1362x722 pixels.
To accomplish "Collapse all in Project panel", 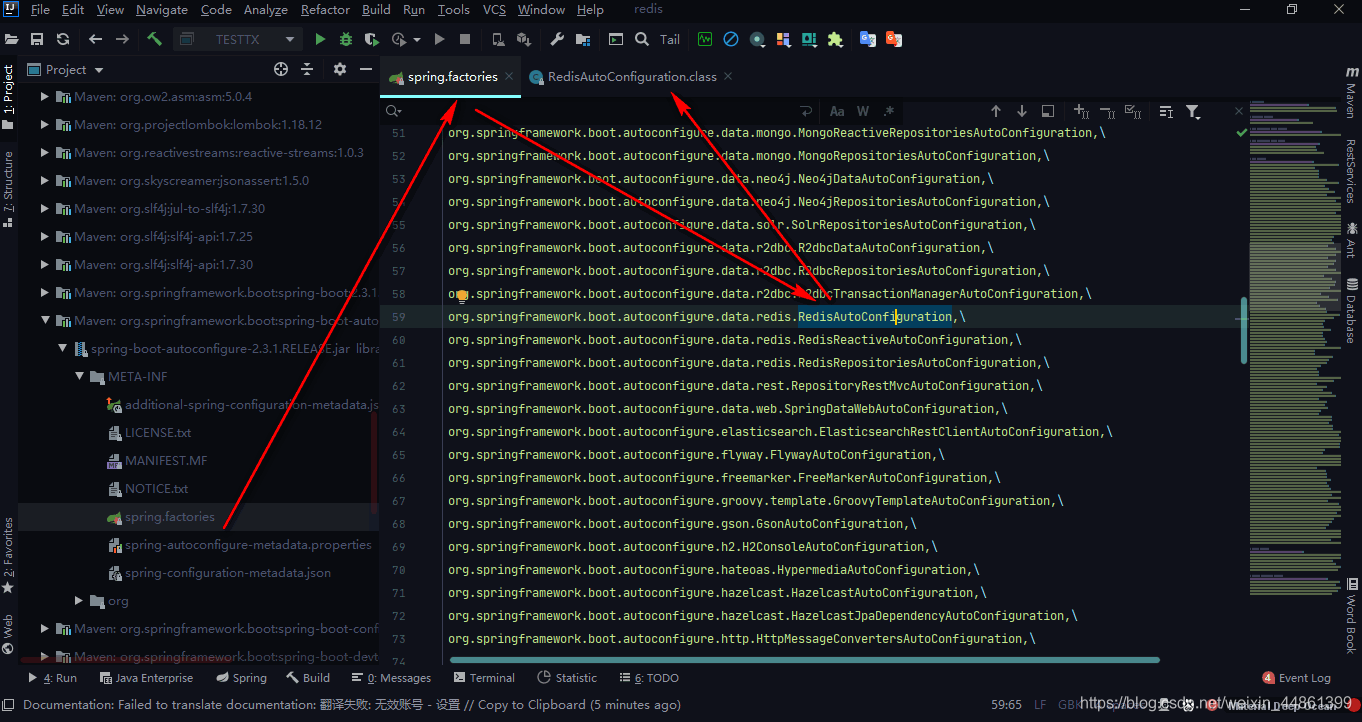I will coord(307,69).
